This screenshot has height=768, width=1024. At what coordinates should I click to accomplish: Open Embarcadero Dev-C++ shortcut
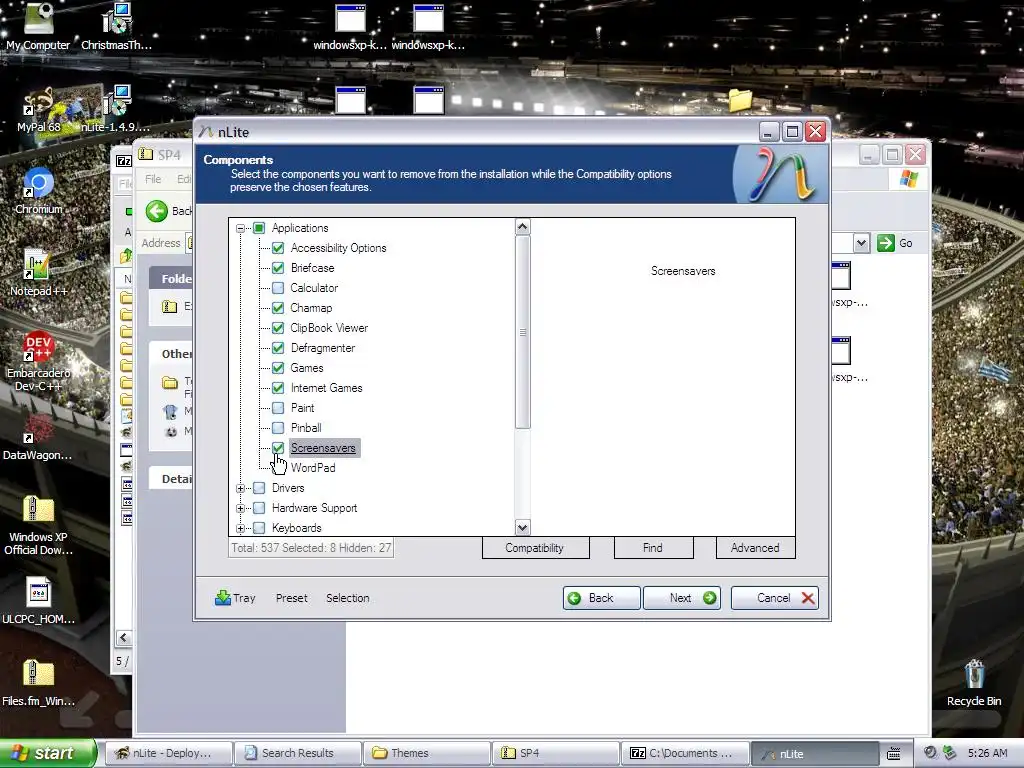[x=38, y=361]
